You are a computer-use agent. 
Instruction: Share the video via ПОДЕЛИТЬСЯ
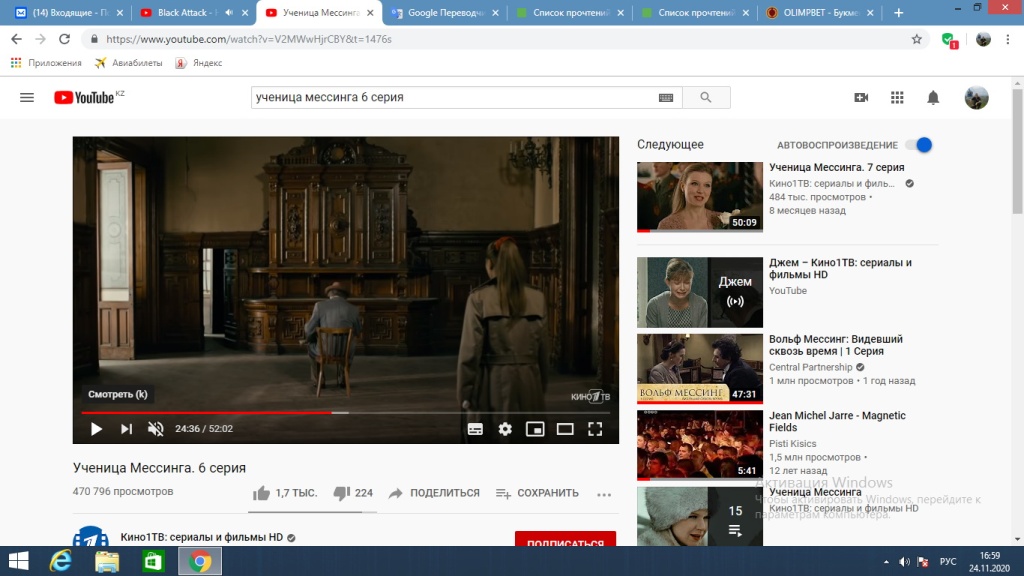434,493
